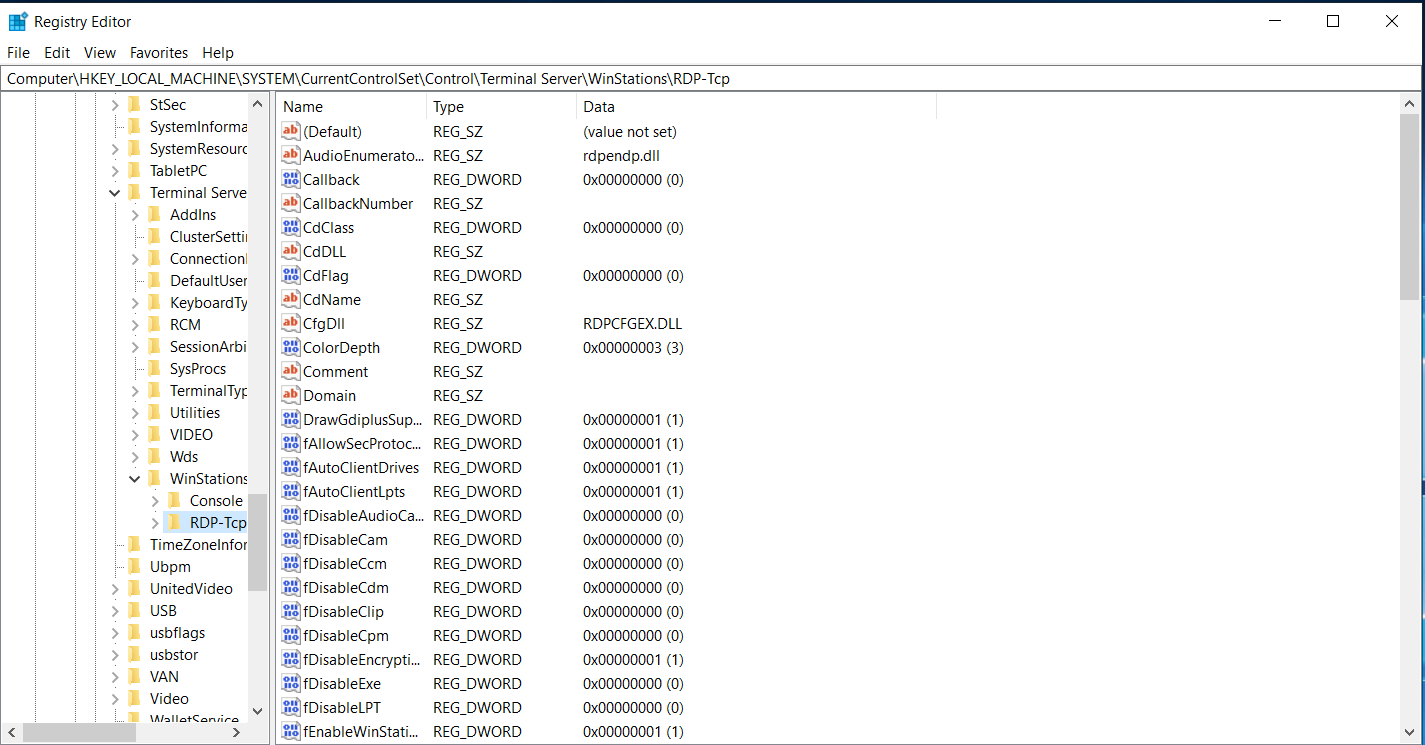The image size is (1425, 745).
Task: Click the Data column header
Action: point(755,107)
